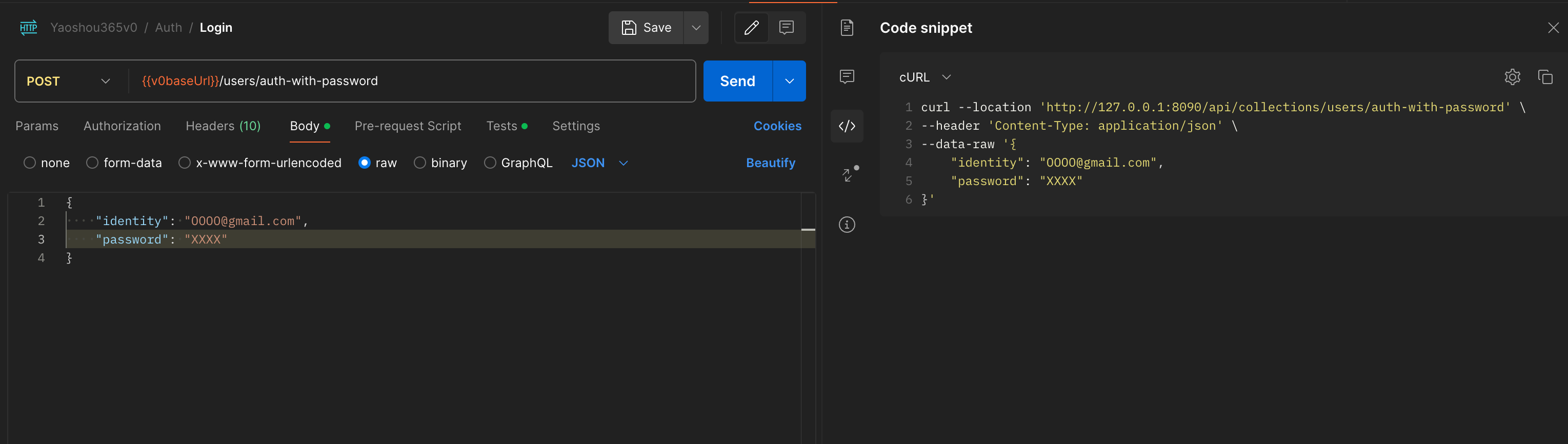Select the raw body option
This screenshot has width=1568, height=444.
click(x=364, y=163)
